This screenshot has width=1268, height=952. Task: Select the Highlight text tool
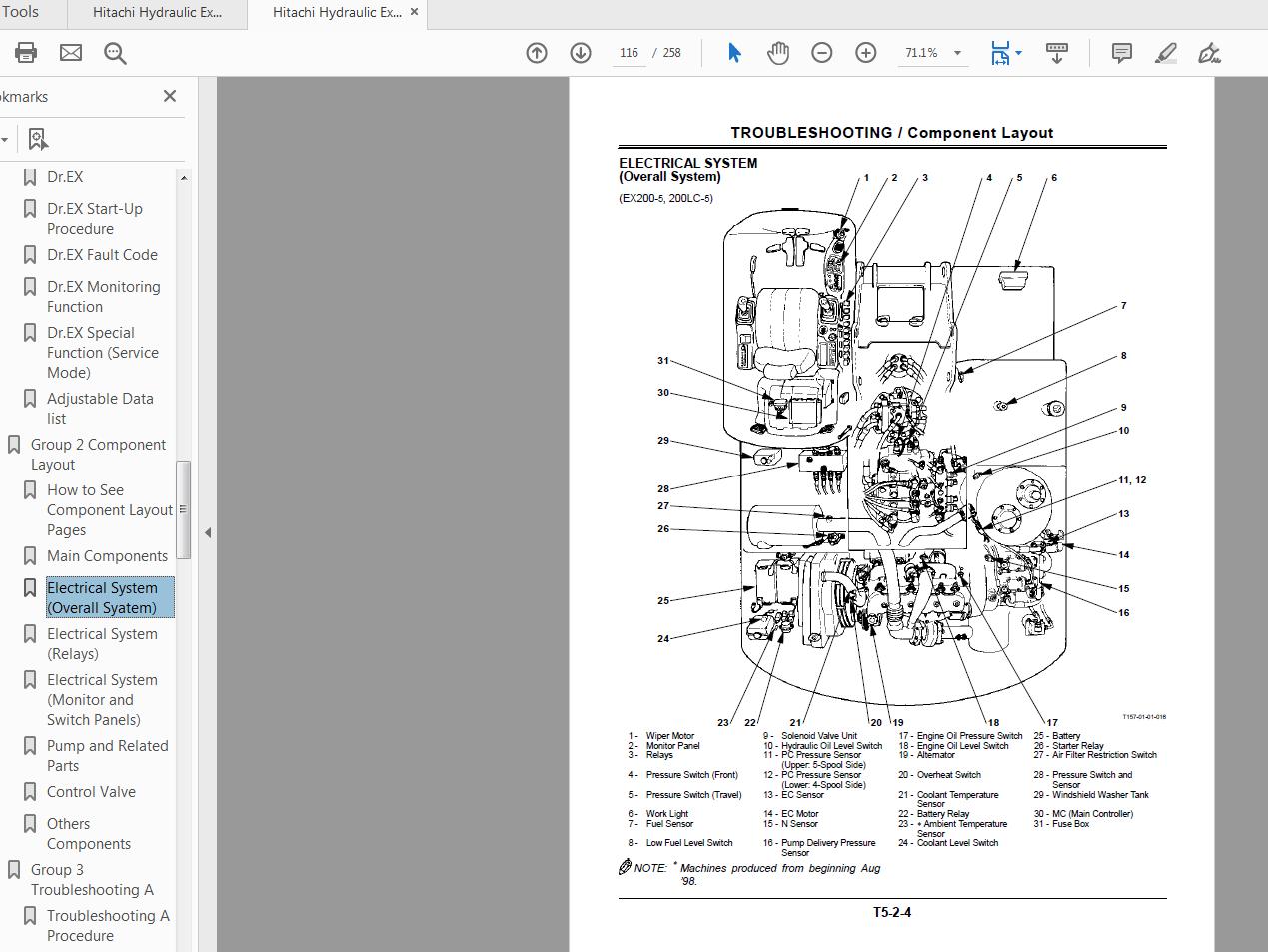pos(1165,52)
